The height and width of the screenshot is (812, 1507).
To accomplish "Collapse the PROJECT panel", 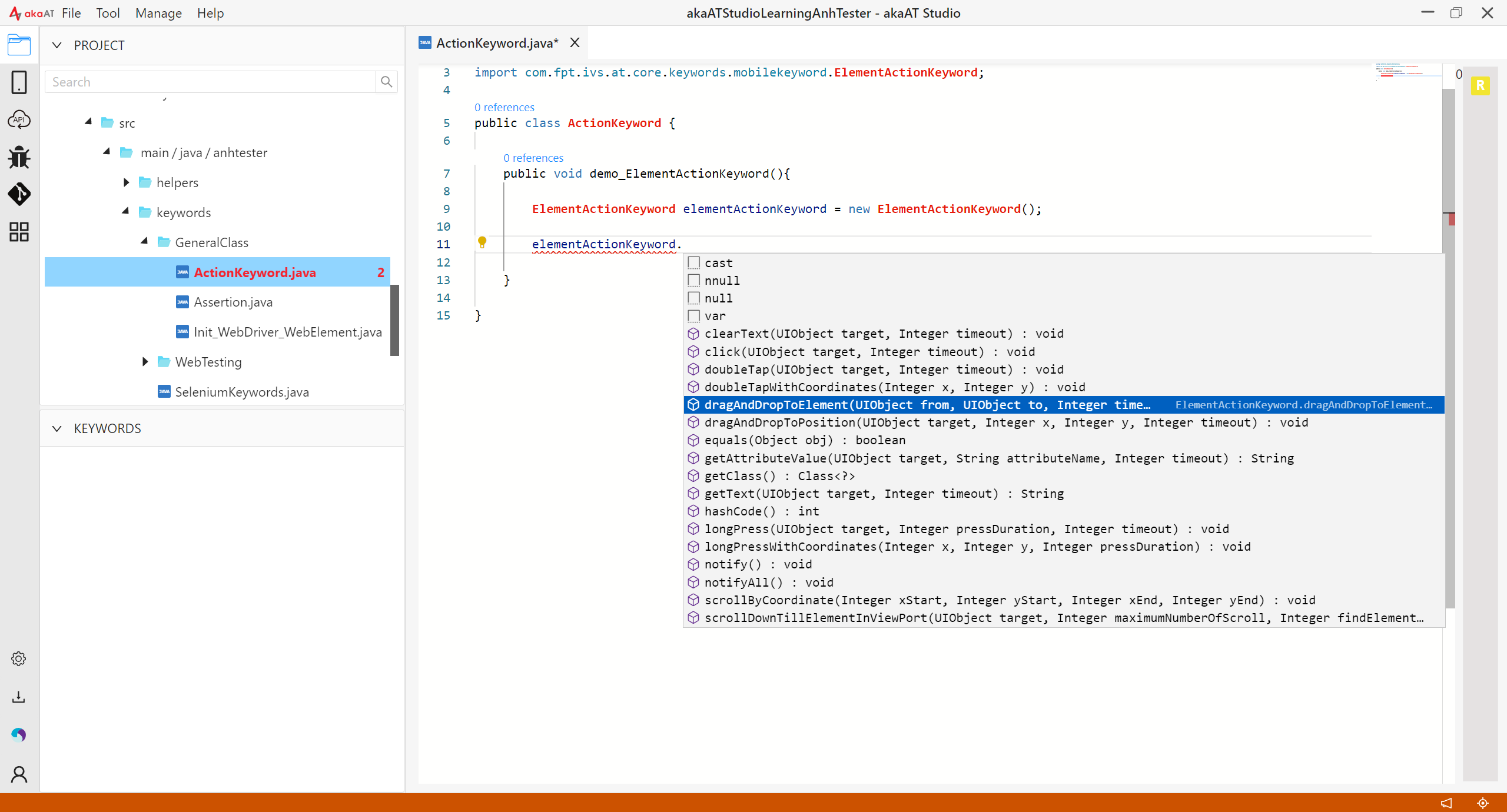I will tap(57, 45).
